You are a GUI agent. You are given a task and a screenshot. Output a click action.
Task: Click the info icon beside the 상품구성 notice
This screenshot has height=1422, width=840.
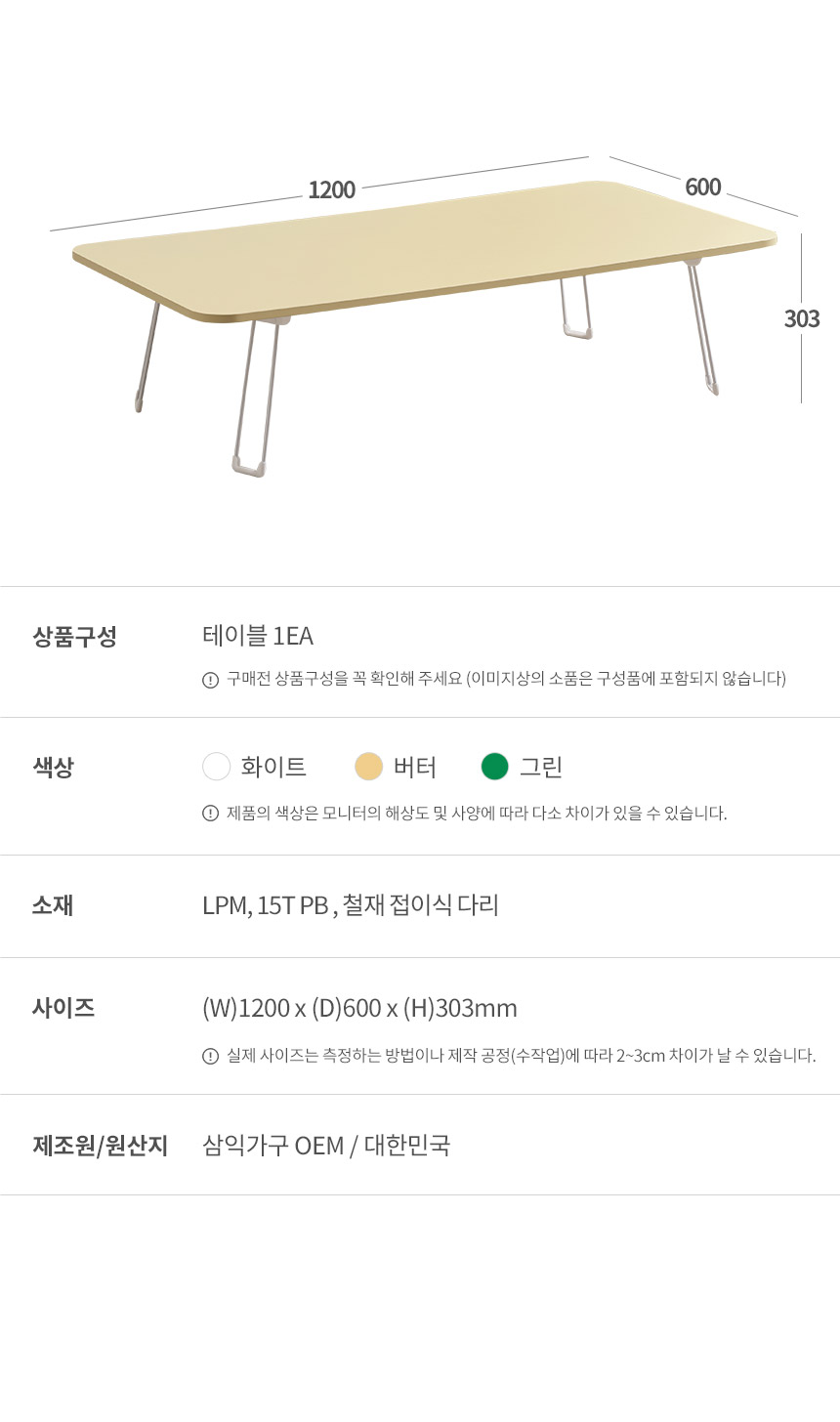pos(210,680)
